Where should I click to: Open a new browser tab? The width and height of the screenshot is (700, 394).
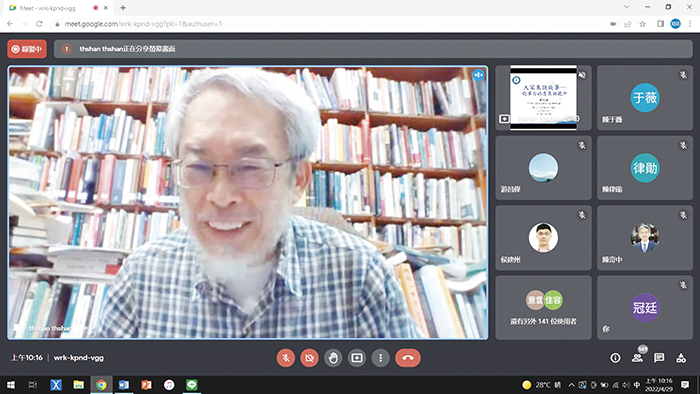coord(123,8)
